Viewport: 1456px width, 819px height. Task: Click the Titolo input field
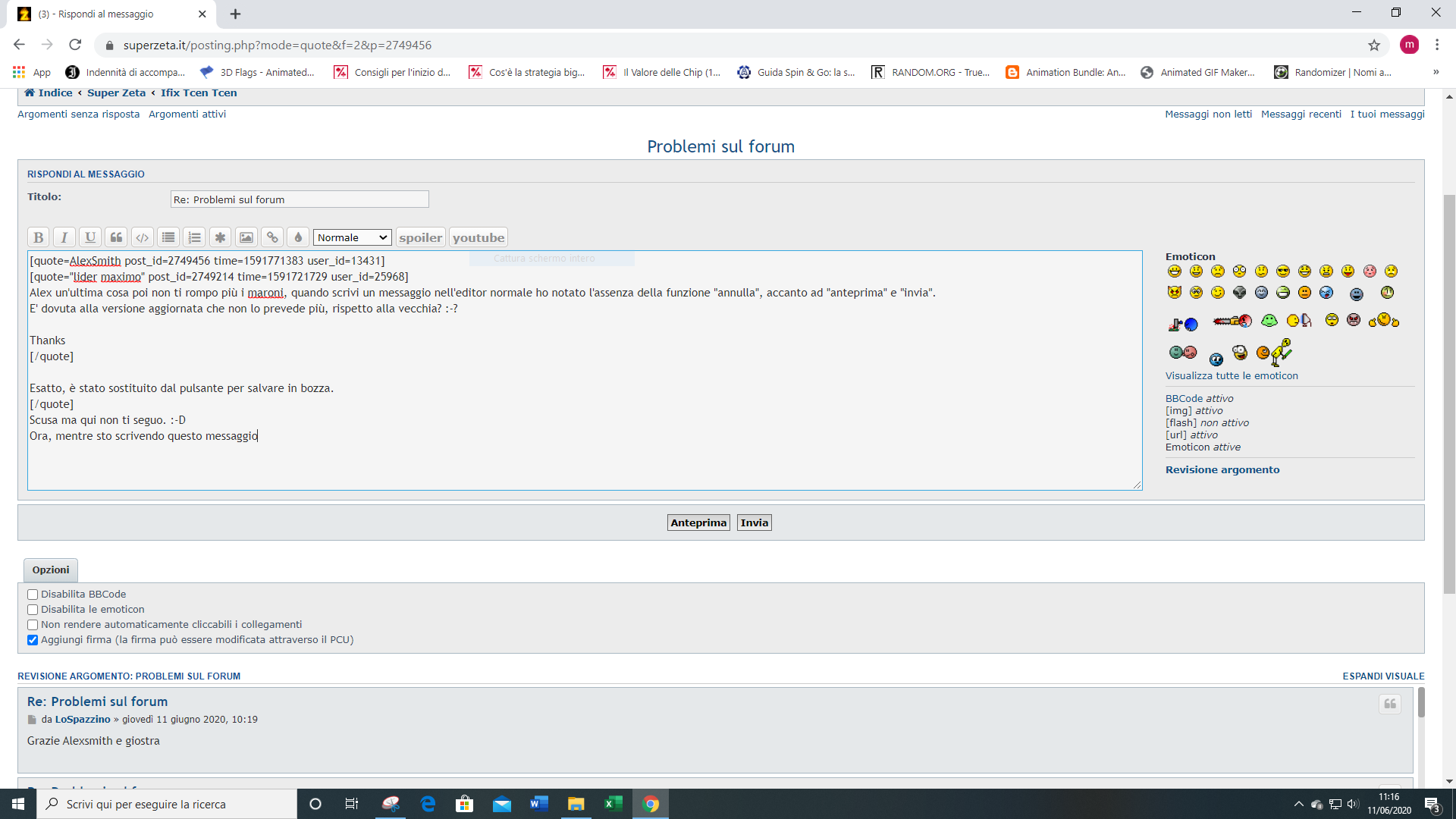(x=300, y=199)
